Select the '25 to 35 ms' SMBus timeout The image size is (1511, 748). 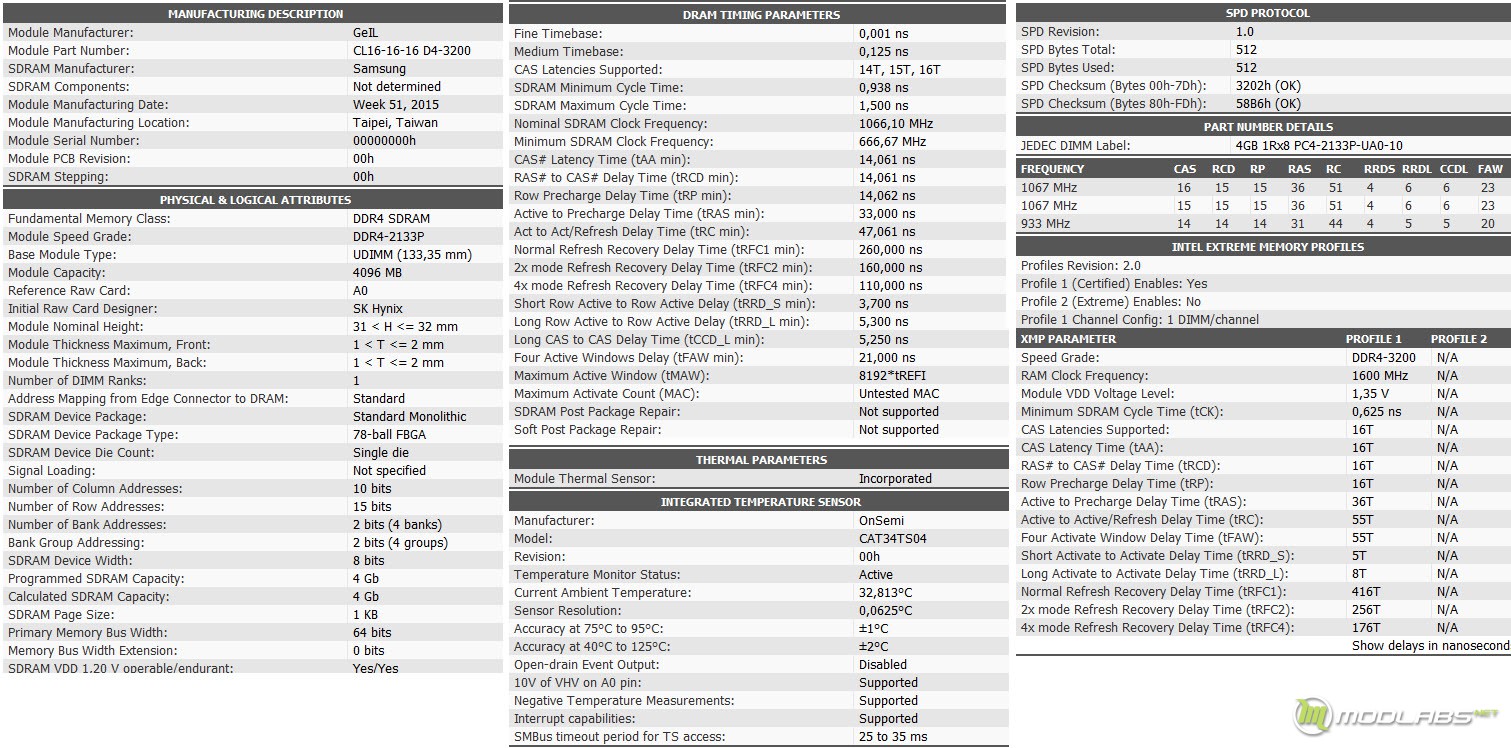click(893, 737)
